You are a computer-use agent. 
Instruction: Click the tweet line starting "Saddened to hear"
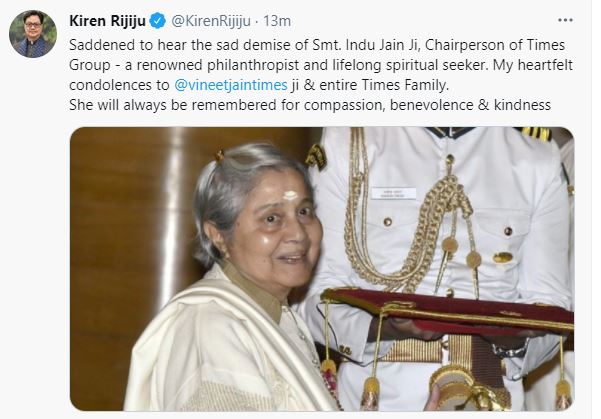pos(317,45)
